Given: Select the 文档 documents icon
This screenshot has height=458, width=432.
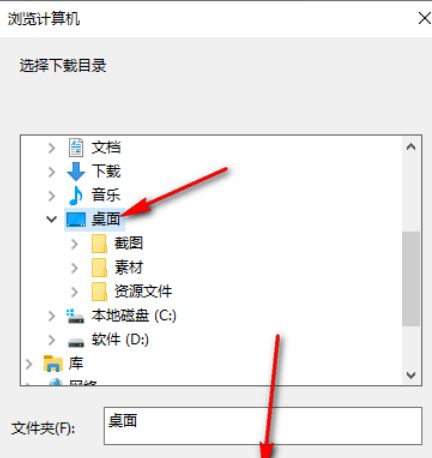Looking at the screenshot, I should 76,148.
